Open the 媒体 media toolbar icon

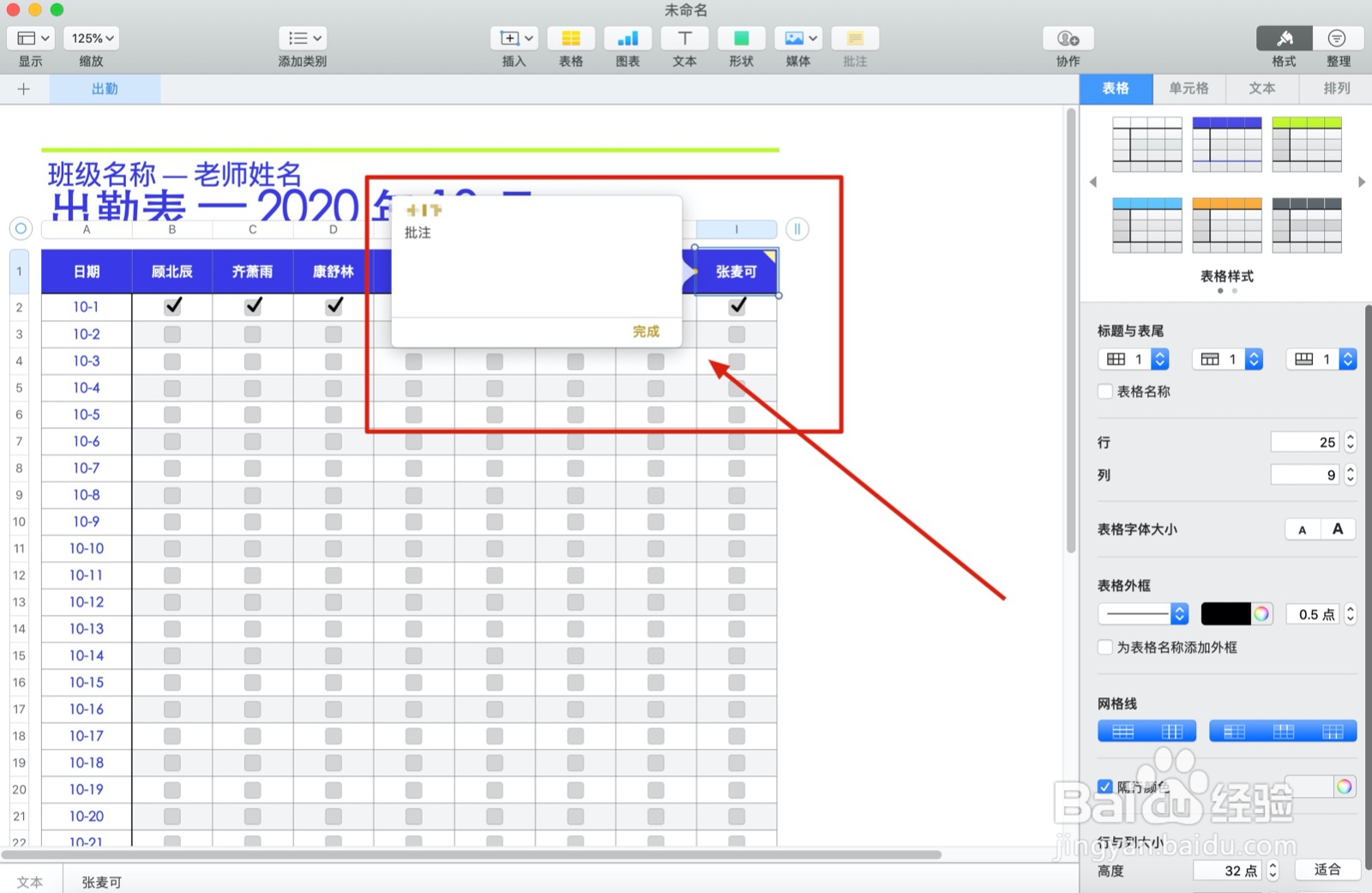[x=798, y=38]
